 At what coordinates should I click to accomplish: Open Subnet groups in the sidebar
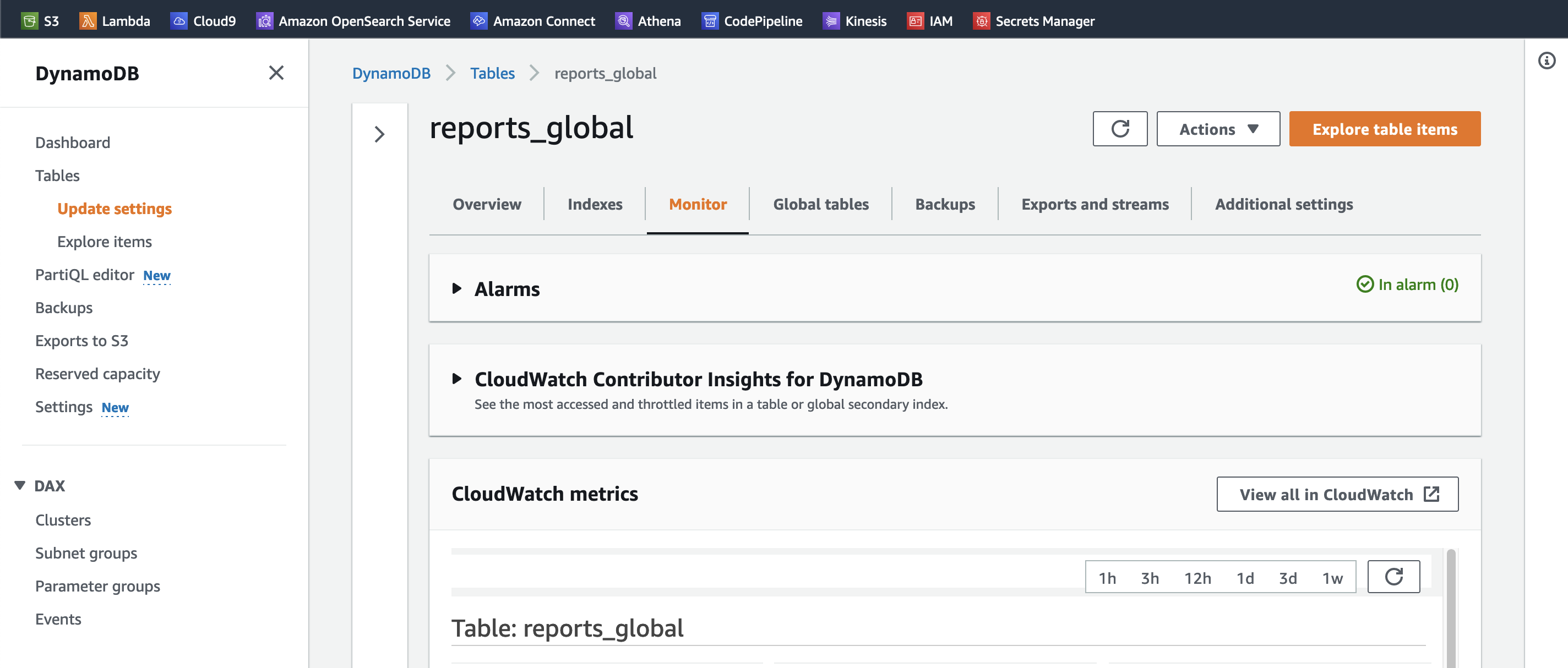[86, 553]
